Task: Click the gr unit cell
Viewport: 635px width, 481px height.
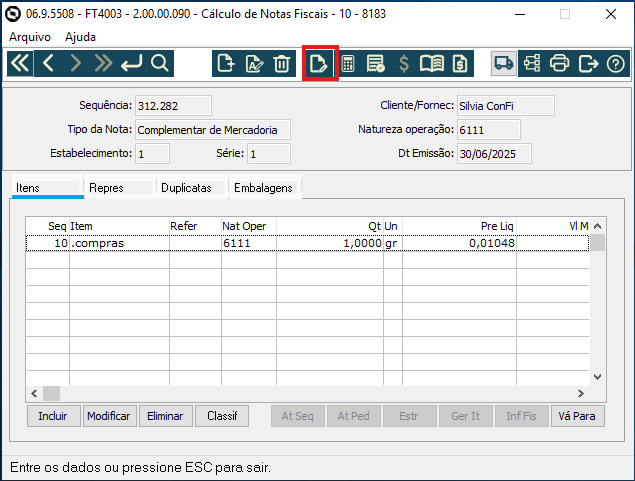Action: point(393,243)
